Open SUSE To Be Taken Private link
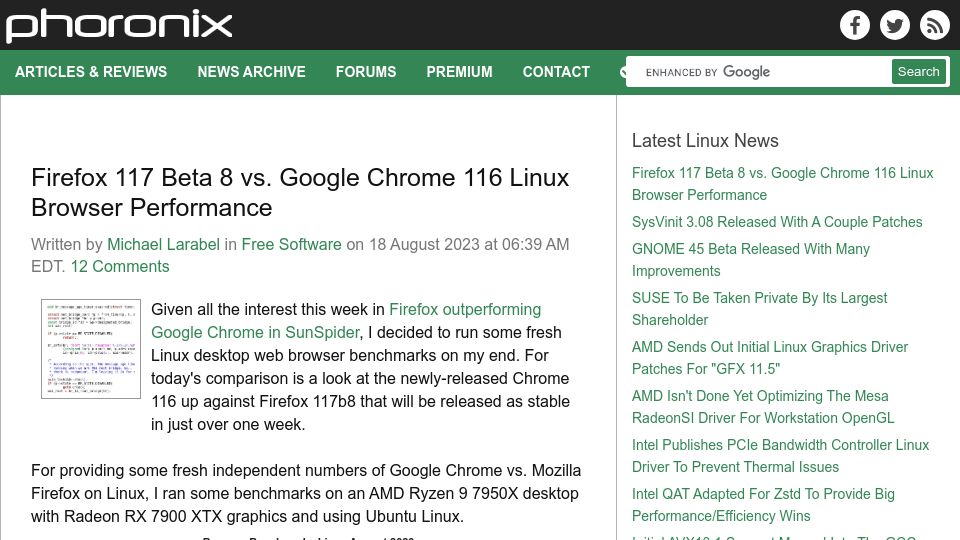The image size is (960, 540). coord(759,309)
